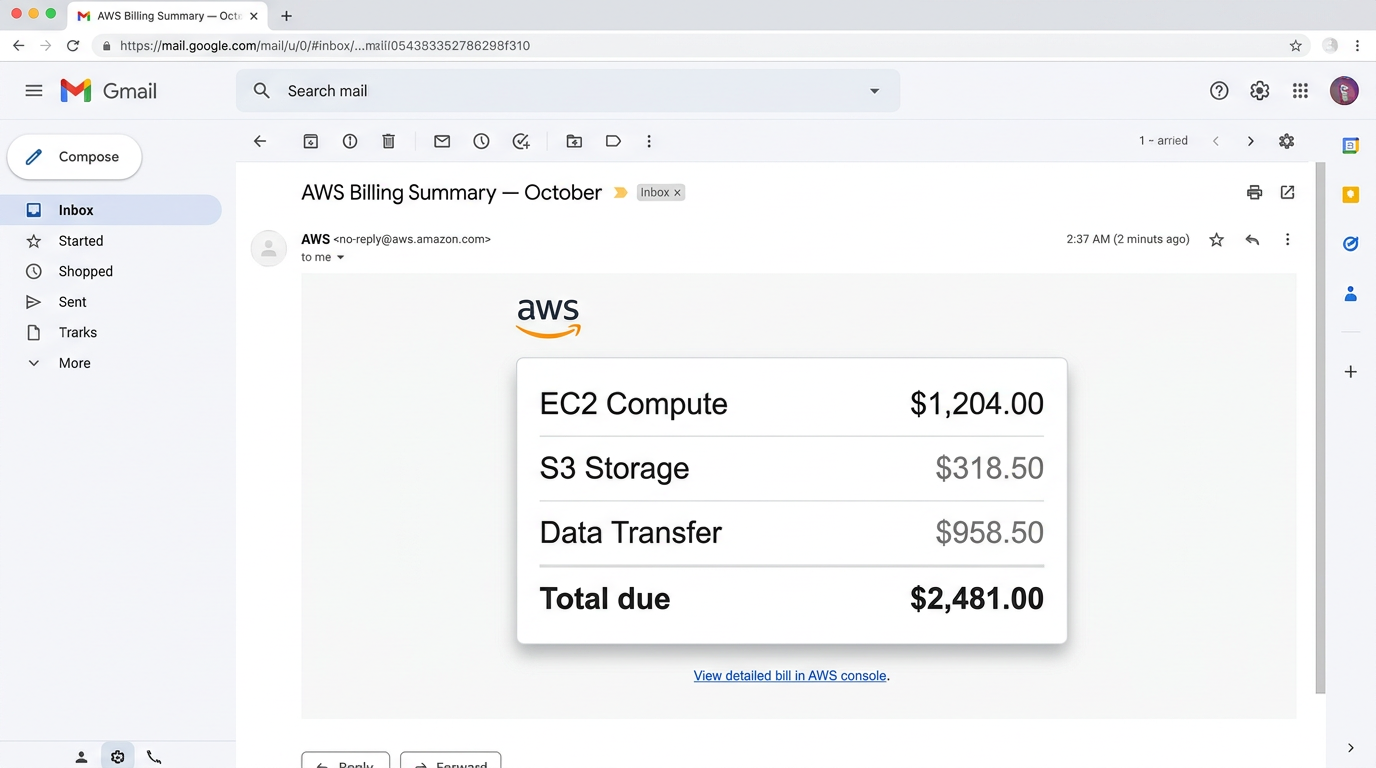
Task: Click the browser address bar URL
Action: [x=325, y=46]
